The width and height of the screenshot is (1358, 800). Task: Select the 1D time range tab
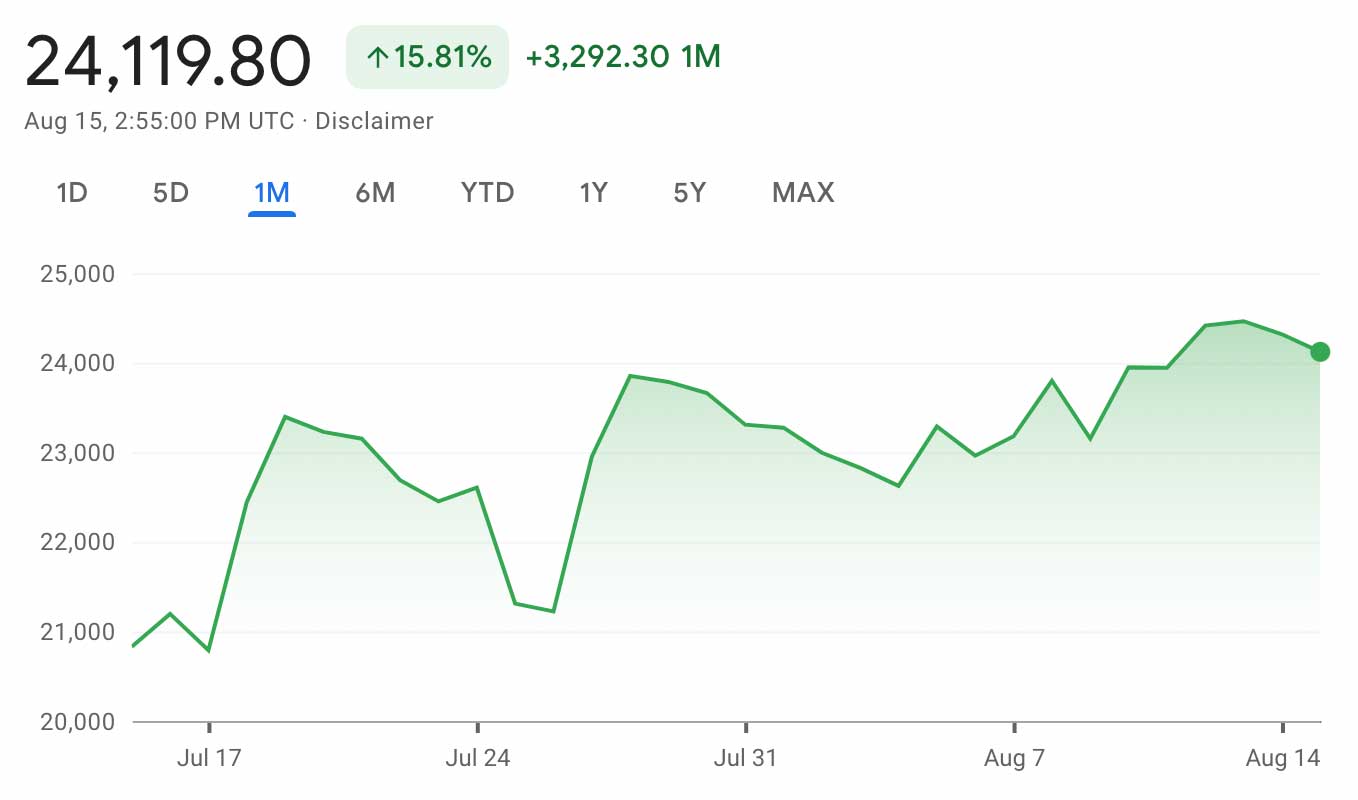[x=72, y=192]
